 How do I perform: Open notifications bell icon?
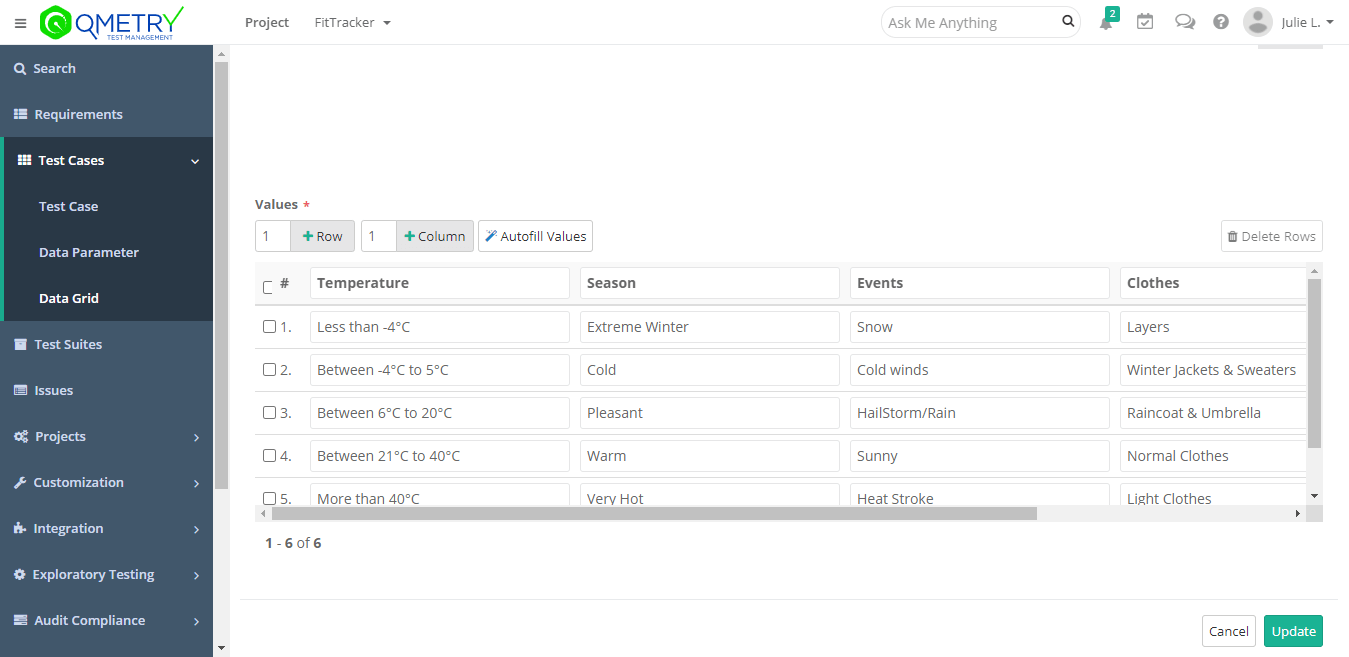1106,22
